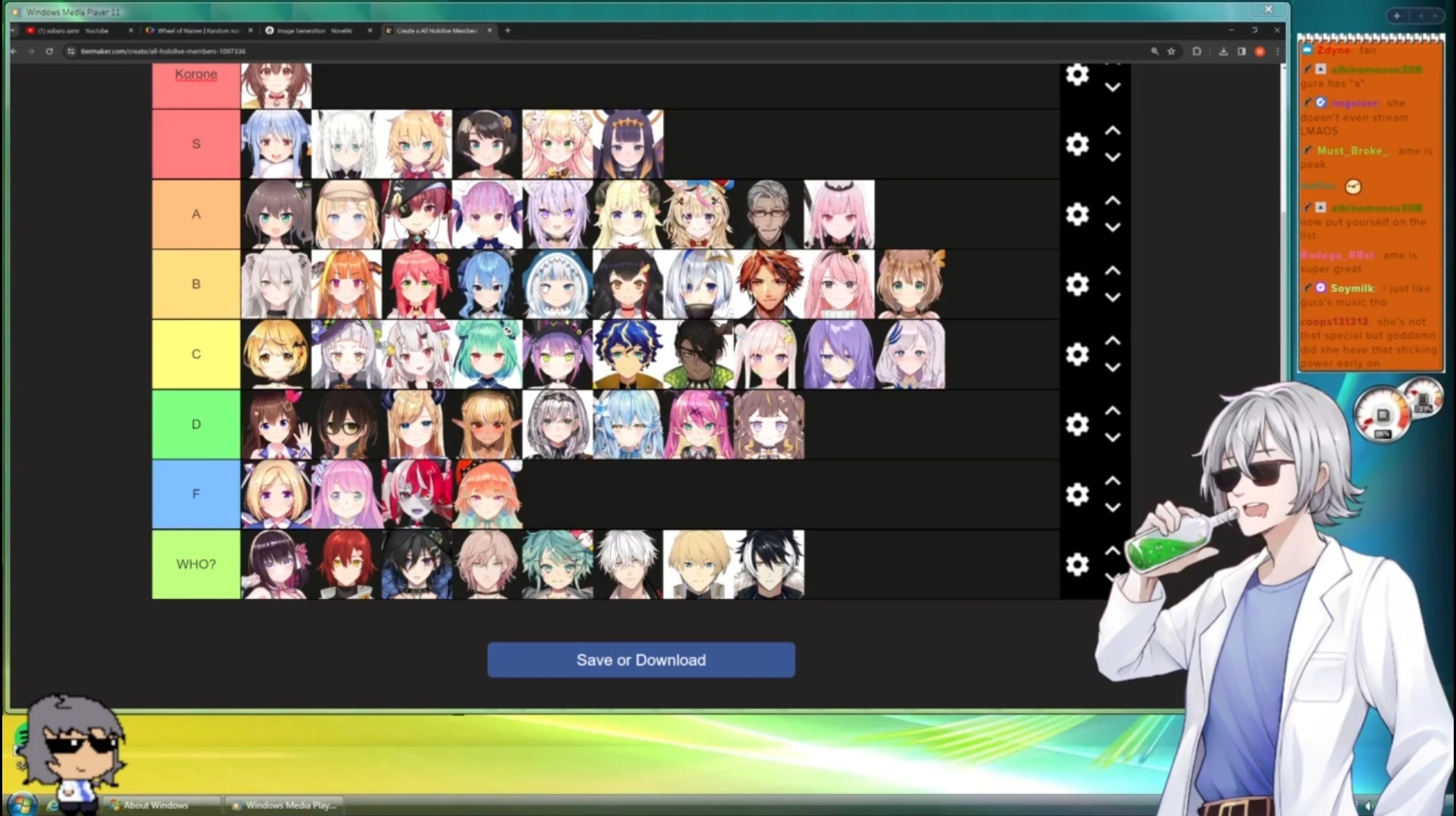The image size is (1456, 816).
Task: Click the WHO? tier label
Action: point(196,564)
